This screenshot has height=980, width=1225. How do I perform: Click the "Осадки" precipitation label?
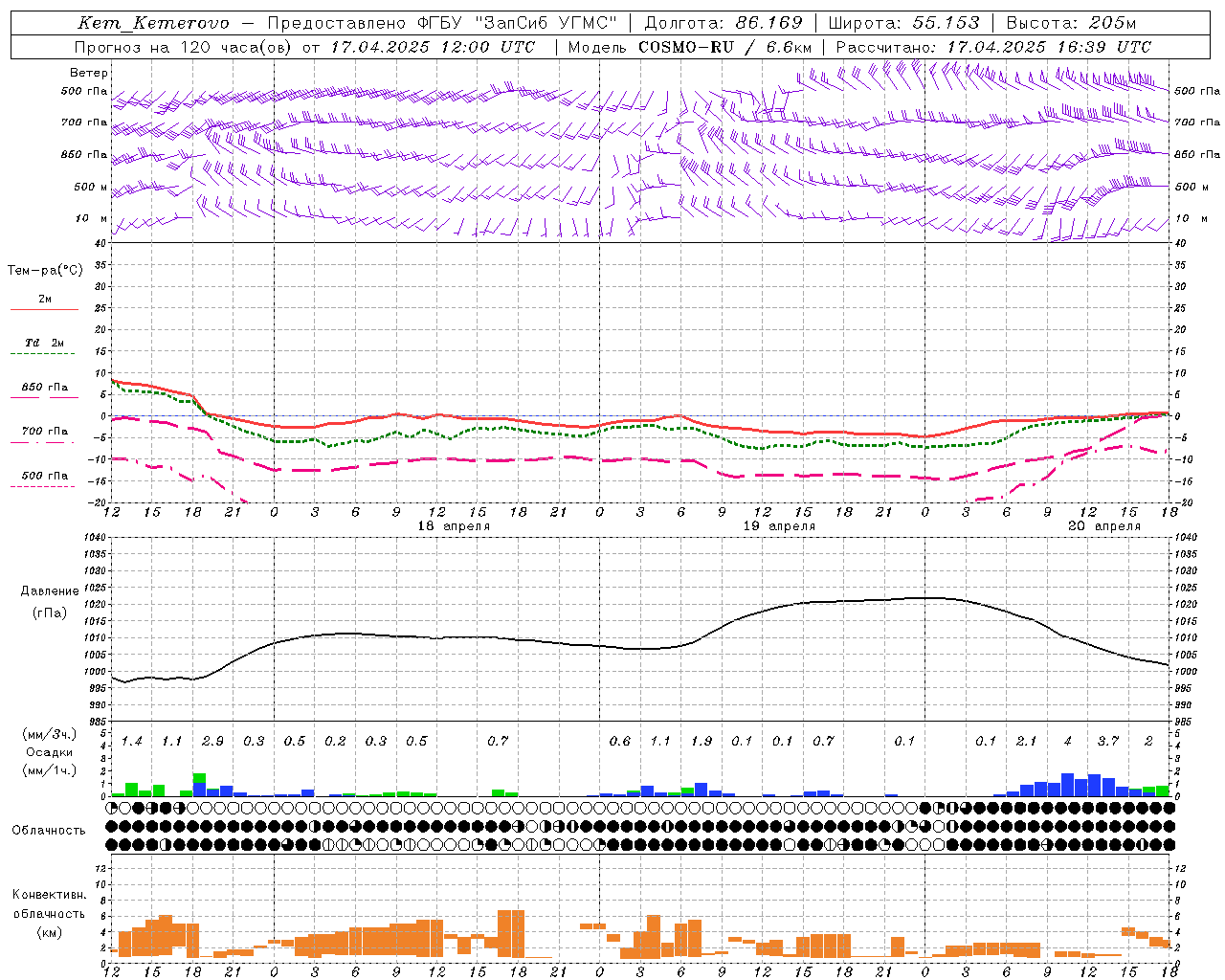coord(49,752)
